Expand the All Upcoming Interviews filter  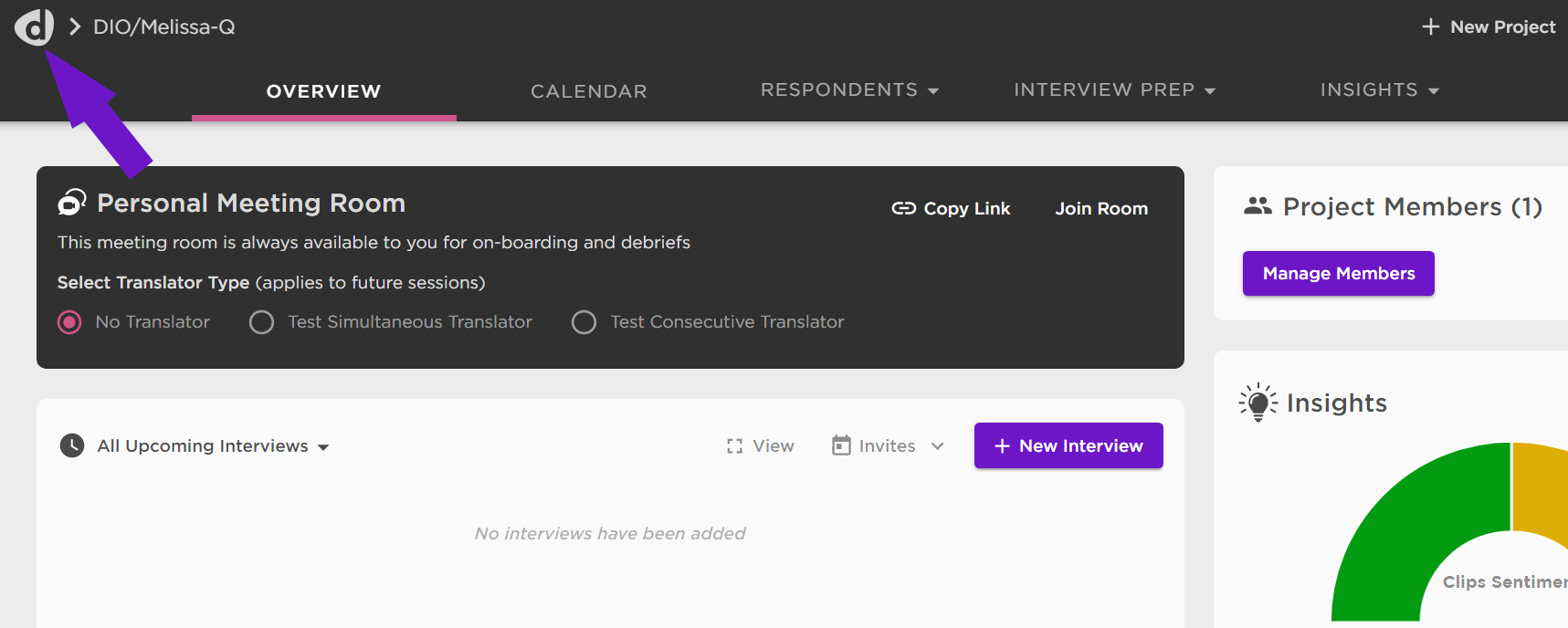click(x=213, y=446)
